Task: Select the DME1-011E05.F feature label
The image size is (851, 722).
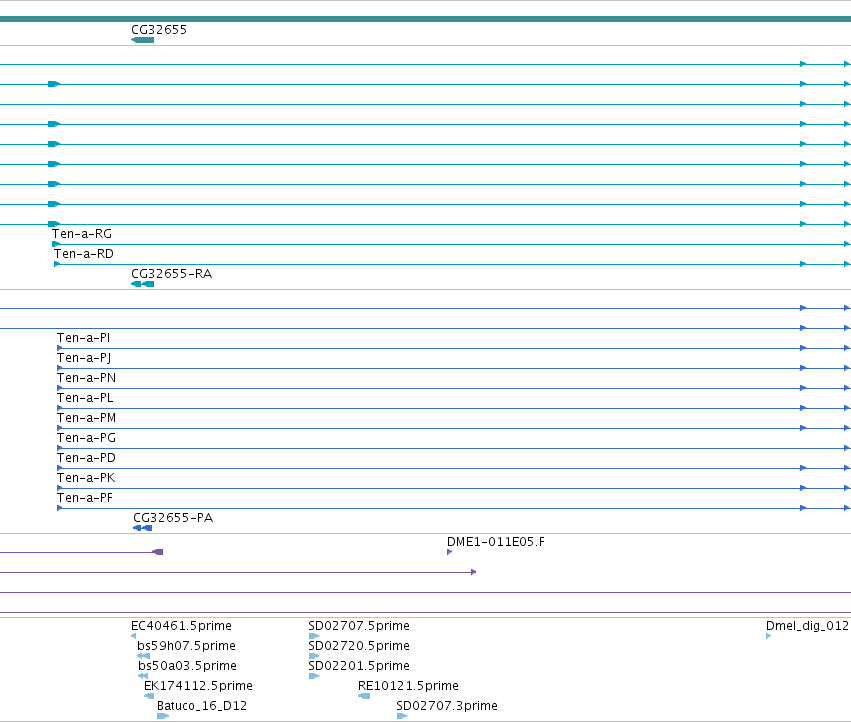Action: [496, 542]
